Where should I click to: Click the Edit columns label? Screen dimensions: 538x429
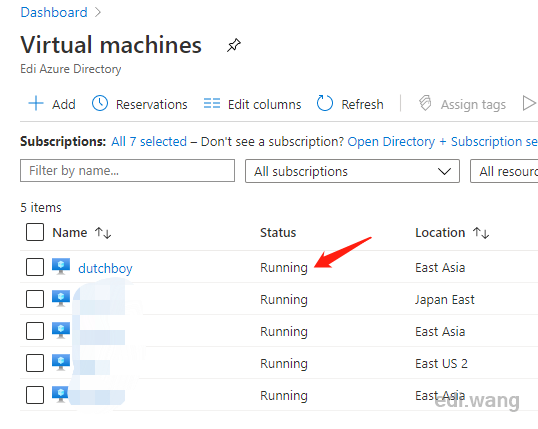tap(265, 104)
